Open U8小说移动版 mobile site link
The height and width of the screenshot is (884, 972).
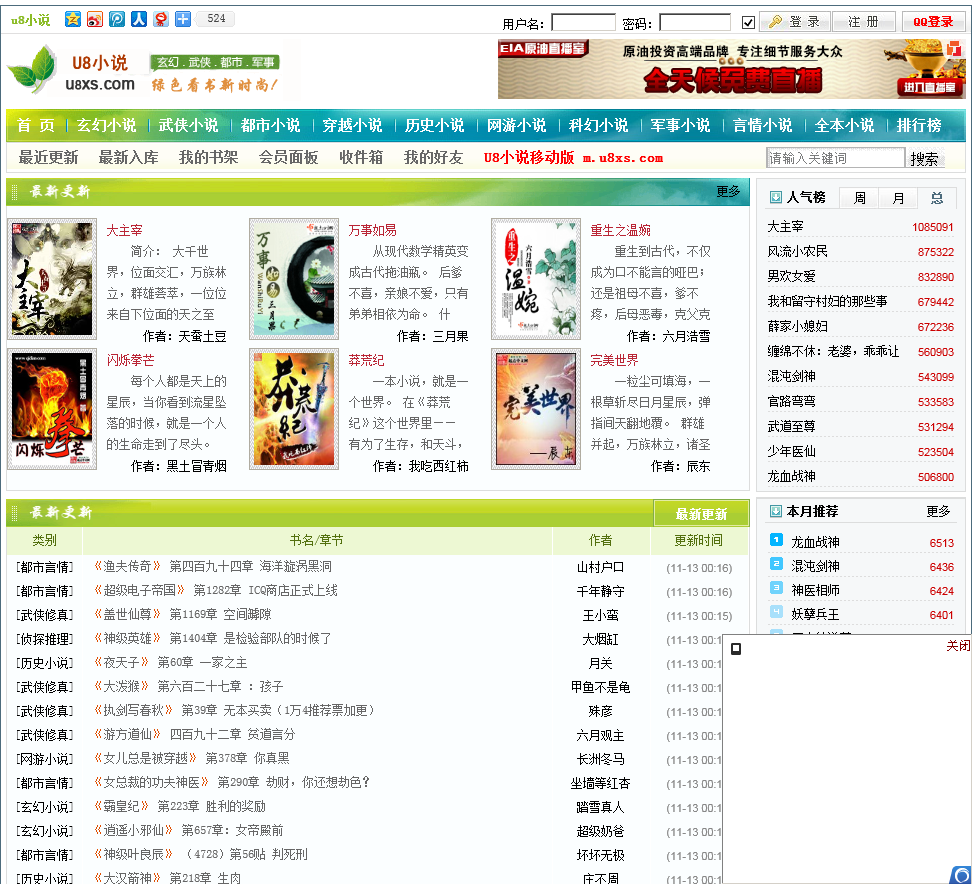pos(573,157)
